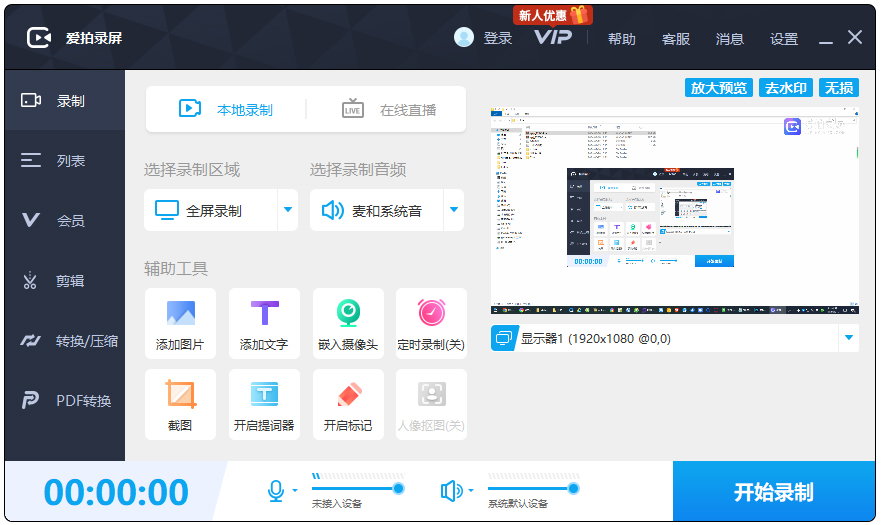Click the 系统默认设备 speaker status text
This screenshot has width=881, height=525.
(x=517, y=504)
